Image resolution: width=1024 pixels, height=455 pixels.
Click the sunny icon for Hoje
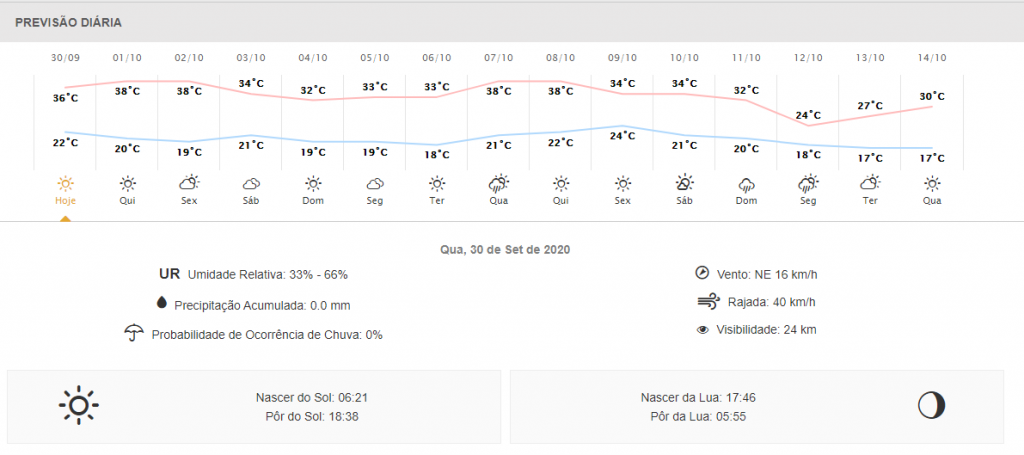point(65,183)
